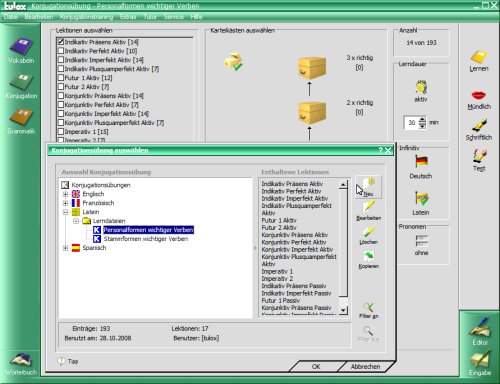
Task: Click the dialog help question mark
Action: click(x=380, y=150)
